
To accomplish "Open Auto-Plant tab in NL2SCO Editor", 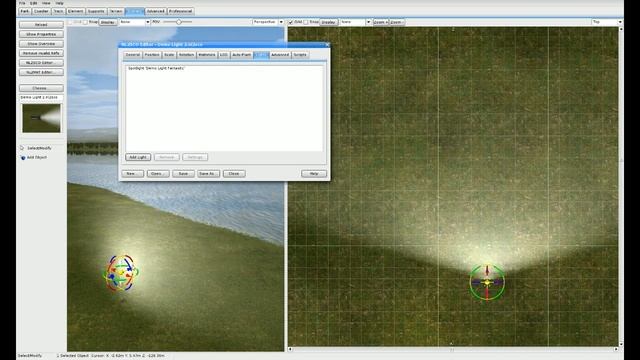I will [242, 55].
